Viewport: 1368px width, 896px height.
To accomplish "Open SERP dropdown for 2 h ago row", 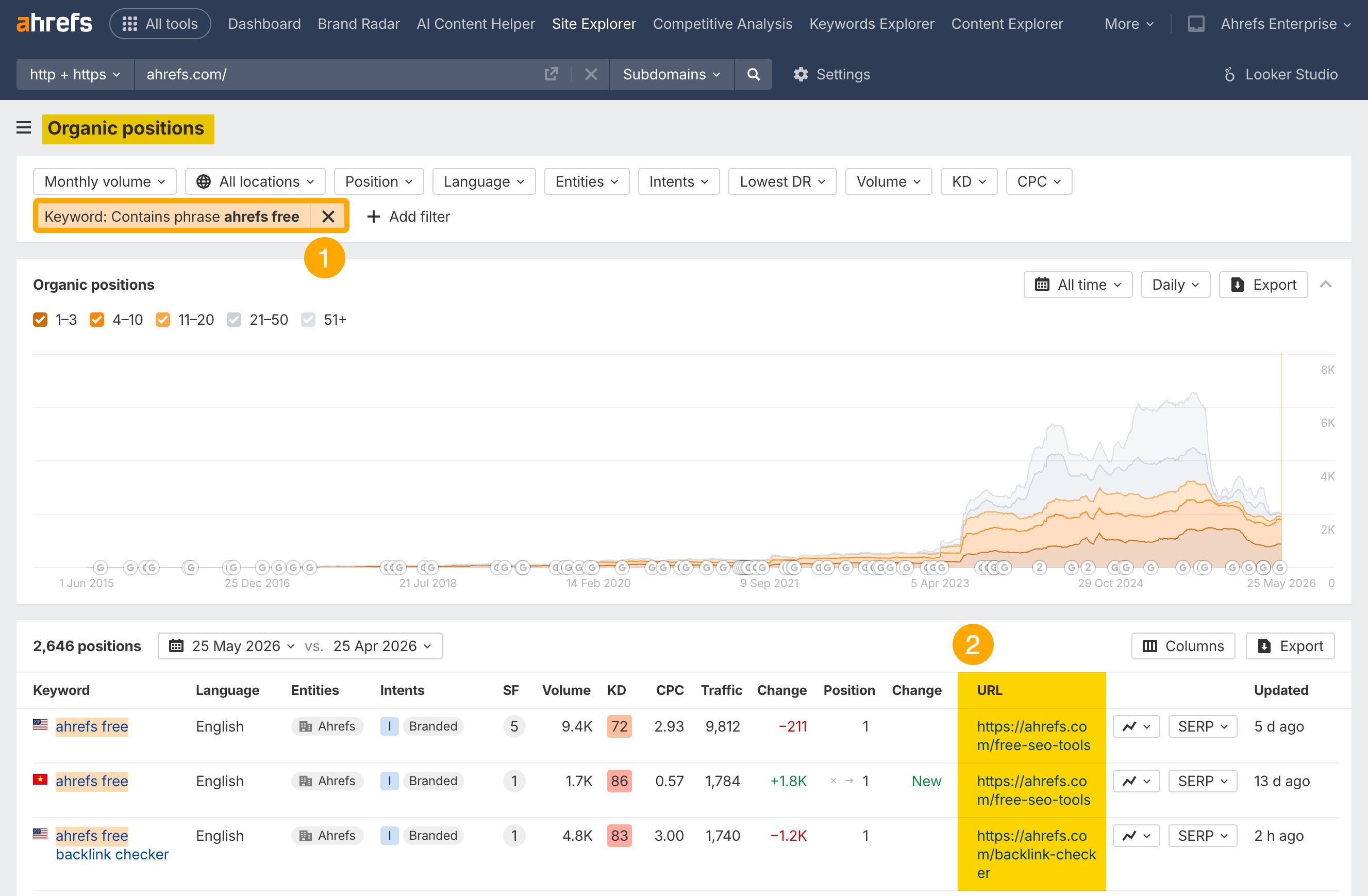I will [1203, 836].
